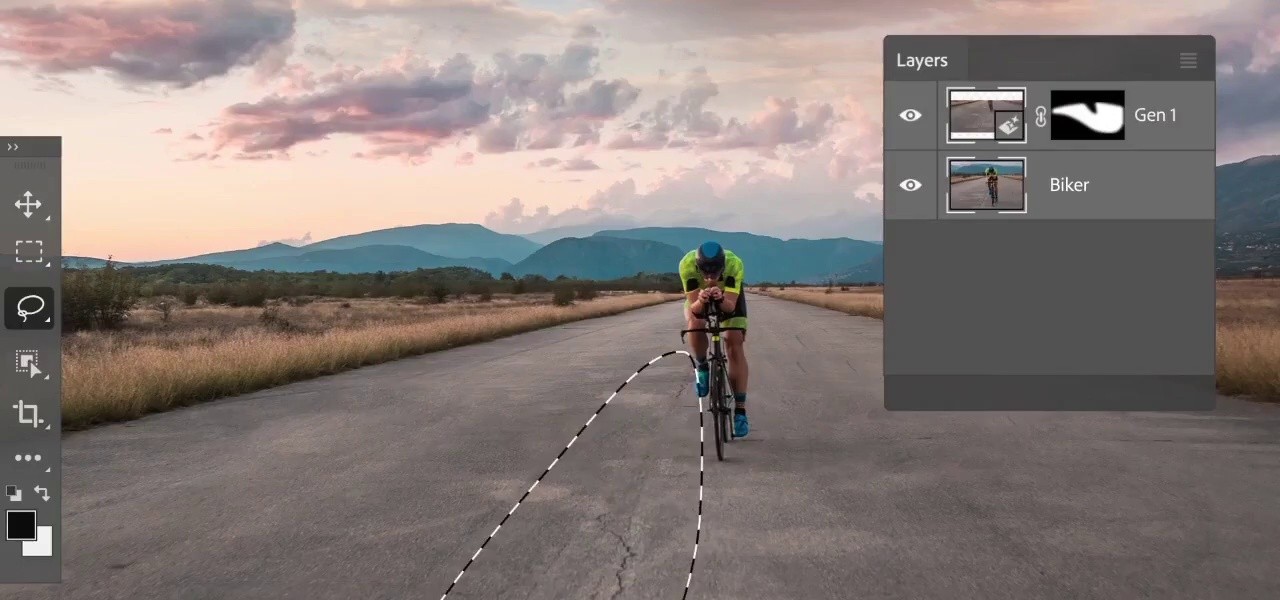Image resolution: width=1280 pixels, height=600 pixels.
Task: Open the more tools ellipsis button
Action: click(x=28, y=458)
